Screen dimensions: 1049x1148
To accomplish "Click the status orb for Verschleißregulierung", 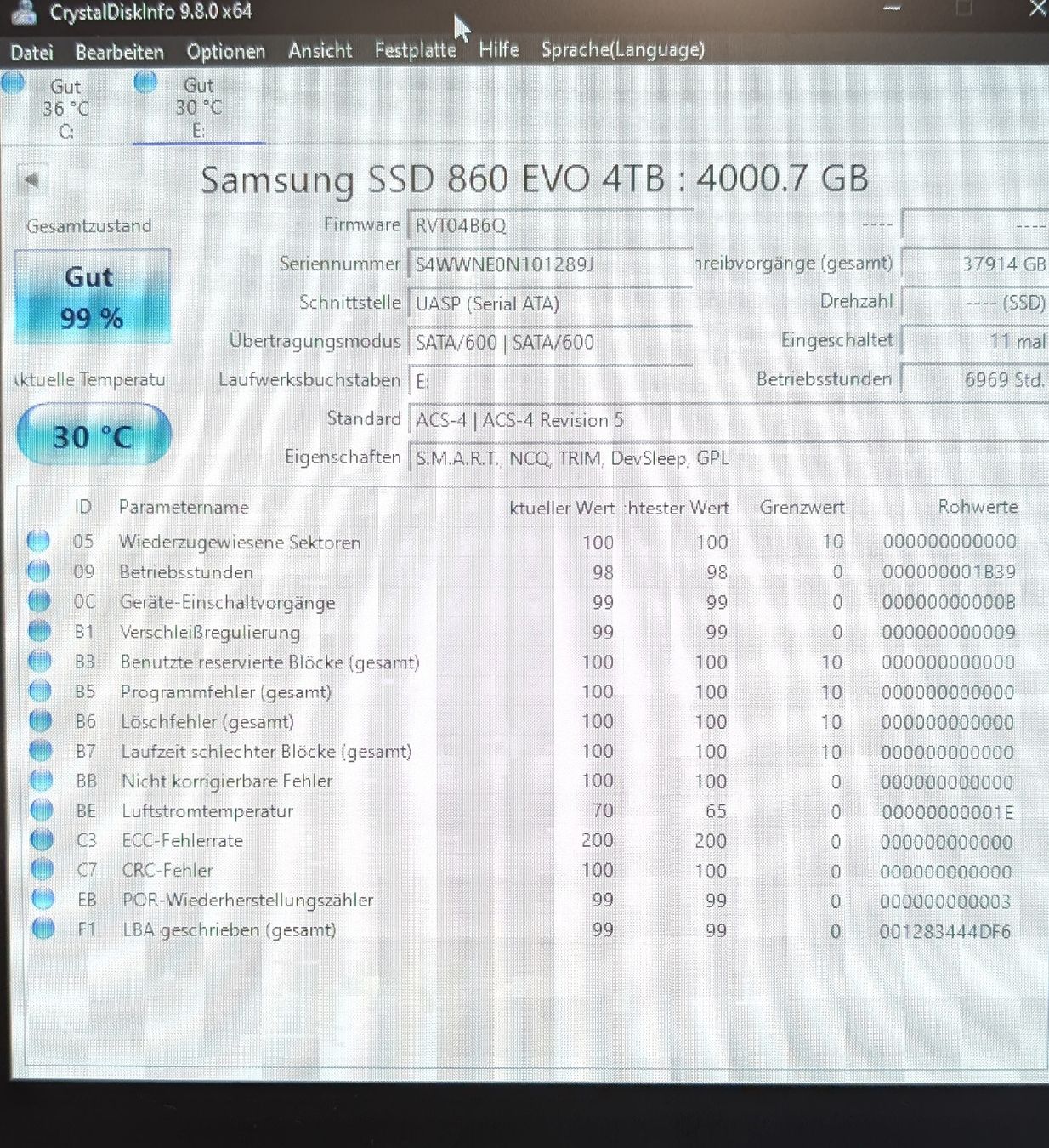I will pyautogui.click(x=39, y=631).
